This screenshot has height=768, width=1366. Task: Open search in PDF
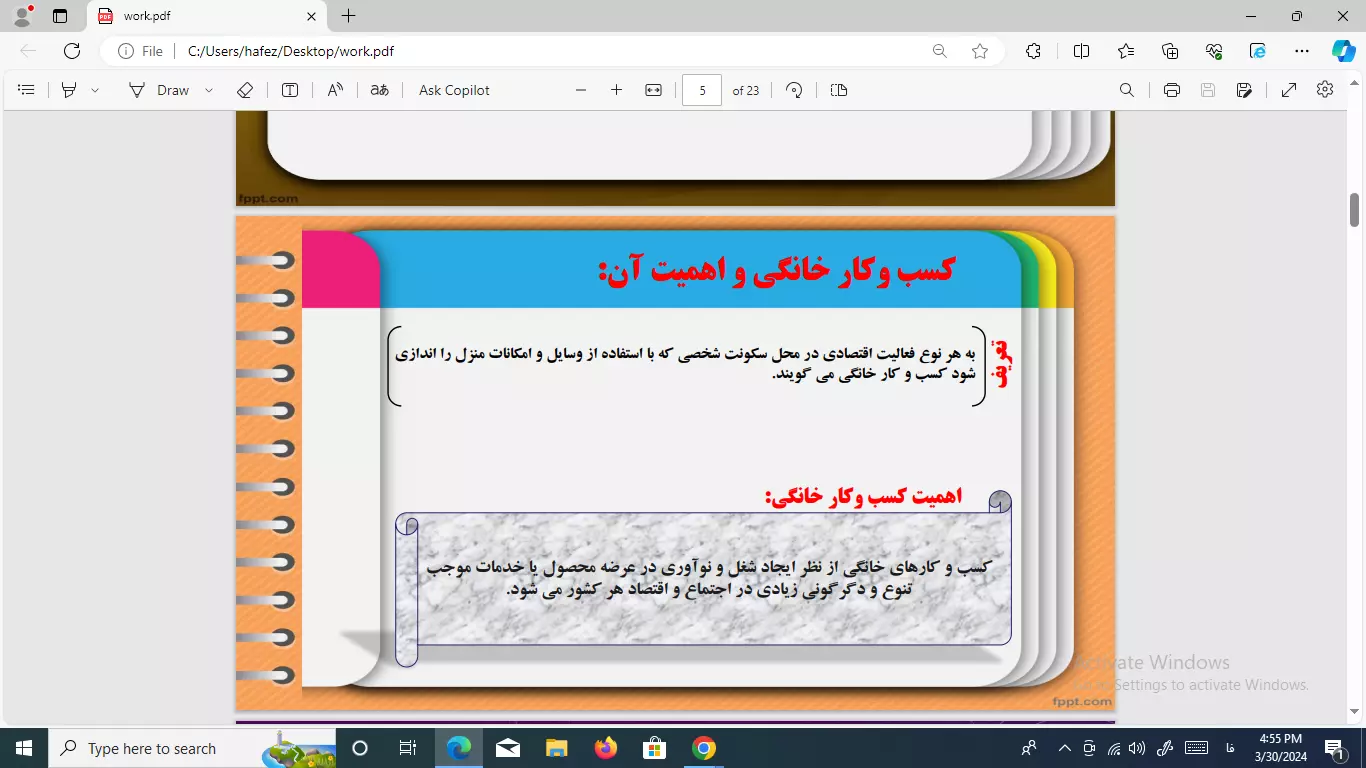pos(1127,90)
